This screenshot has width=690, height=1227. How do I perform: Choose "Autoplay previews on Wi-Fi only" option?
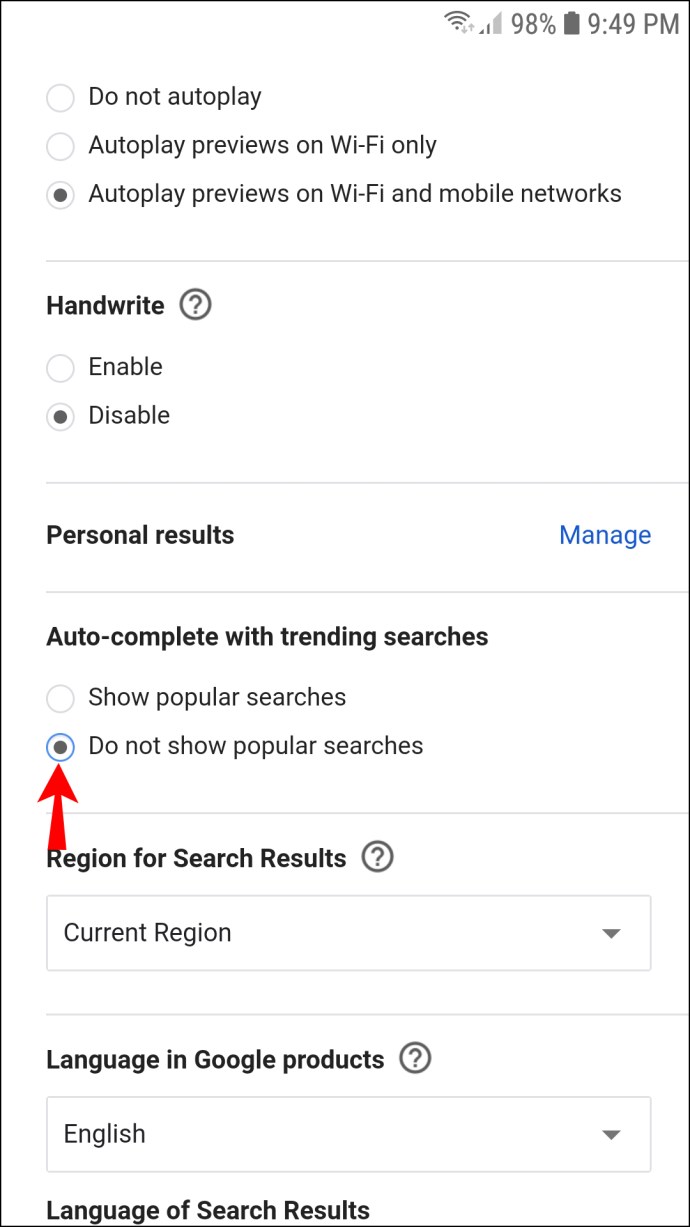[61, 146]
